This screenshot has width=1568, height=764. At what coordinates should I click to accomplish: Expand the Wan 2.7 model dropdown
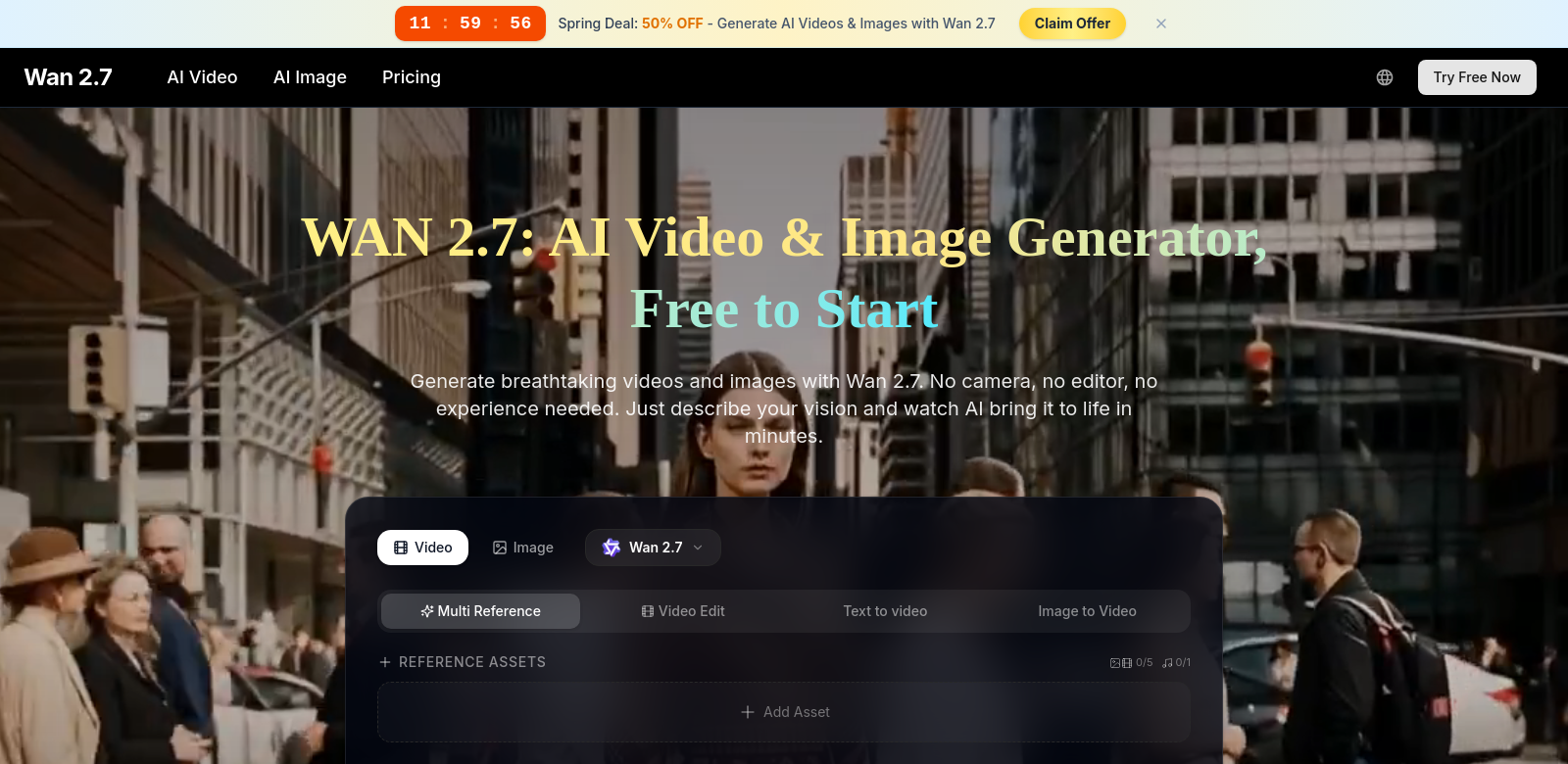pos(653,548)
